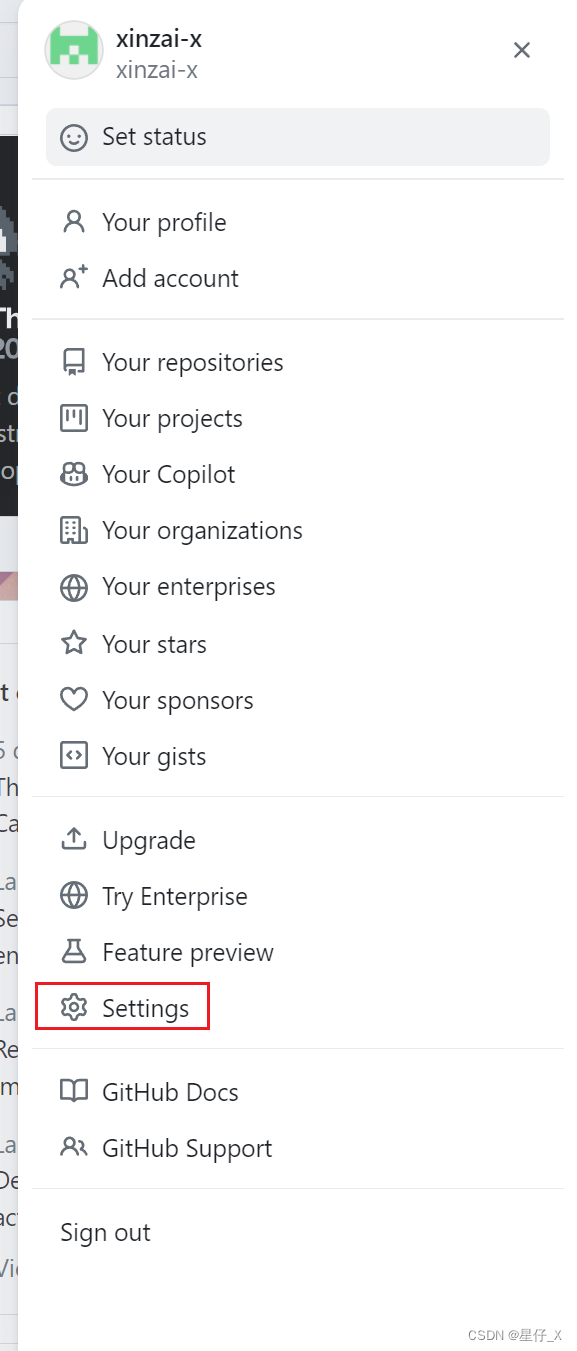Click the globe icon next to Your enterprises
The height and width of the screenshot is (1351, 577).
(74, 587)
